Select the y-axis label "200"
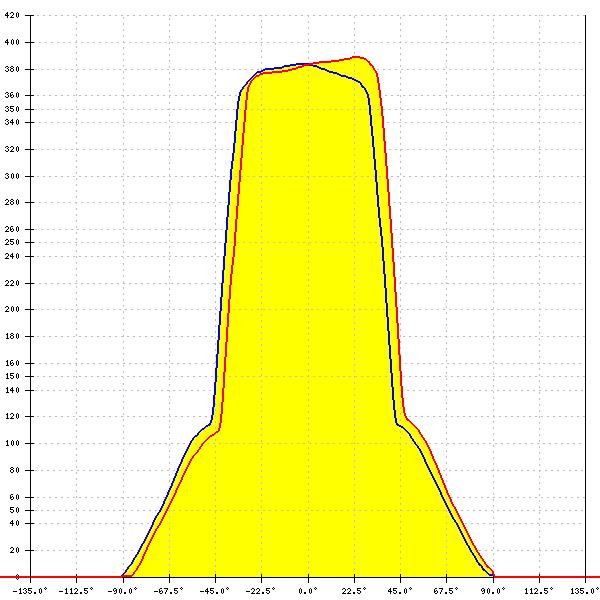The image size is (600, 600). click(x=11, y=309)
